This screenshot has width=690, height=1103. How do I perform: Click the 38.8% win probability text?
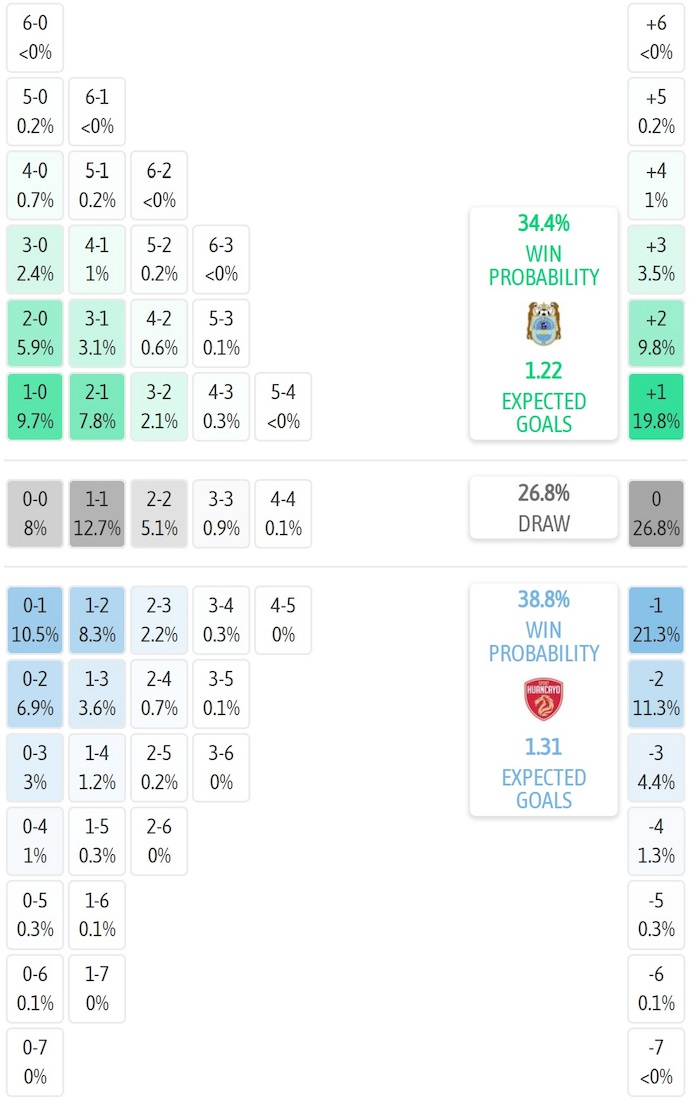click(x=544, y=600)
